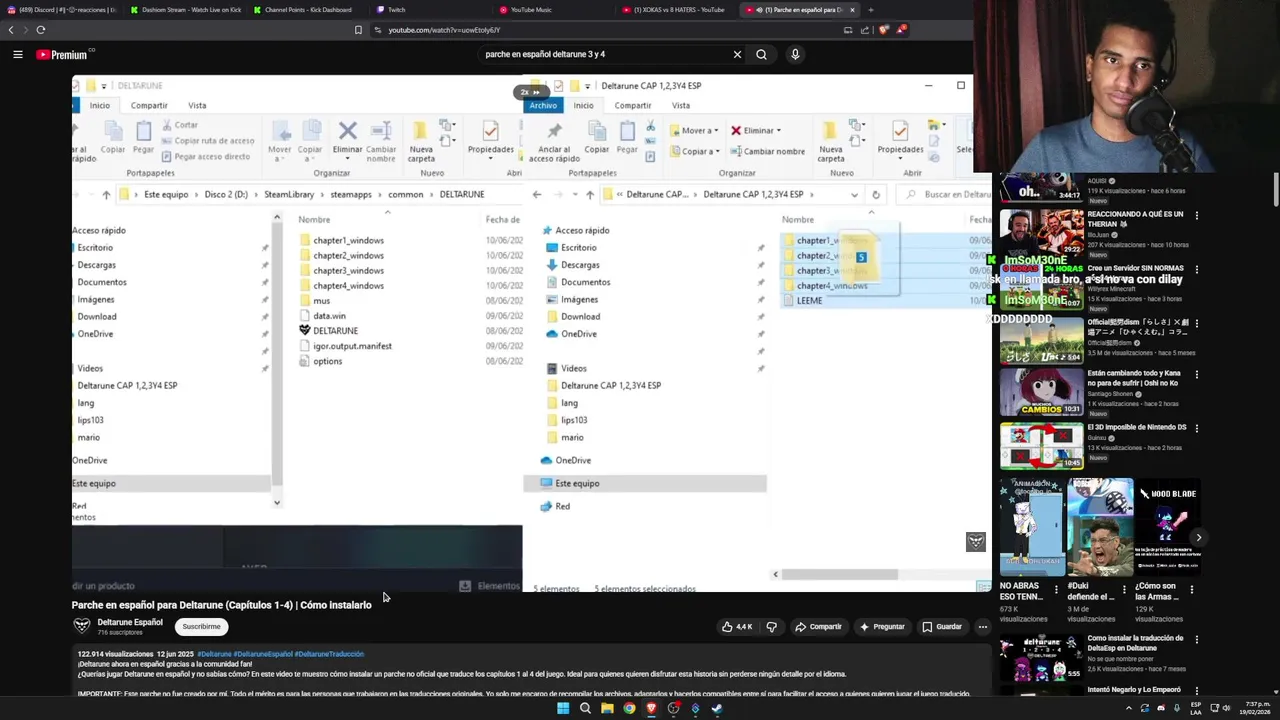Open the #DeltaruneEspañol hashtag link
This screenshot has width=1280, height=720.
263,654
